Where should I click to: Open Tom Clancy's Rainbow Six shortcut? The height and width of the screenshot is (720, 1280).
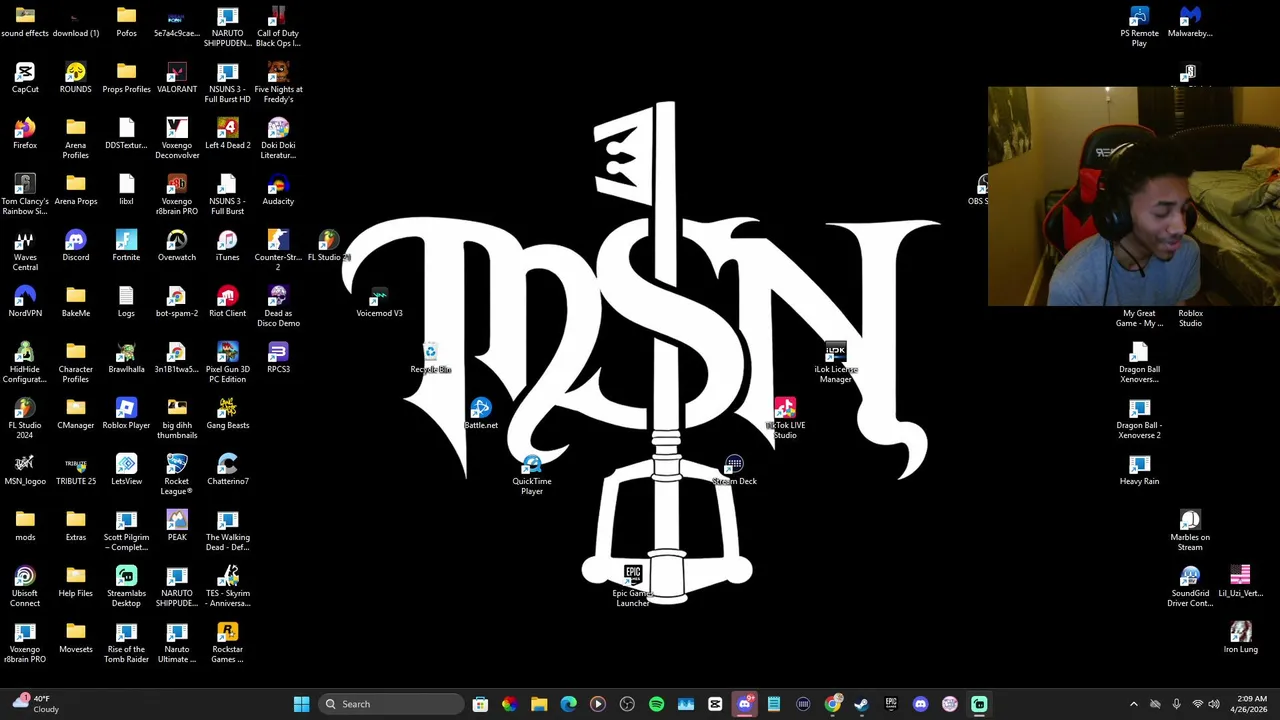click(x=25, y=194)
